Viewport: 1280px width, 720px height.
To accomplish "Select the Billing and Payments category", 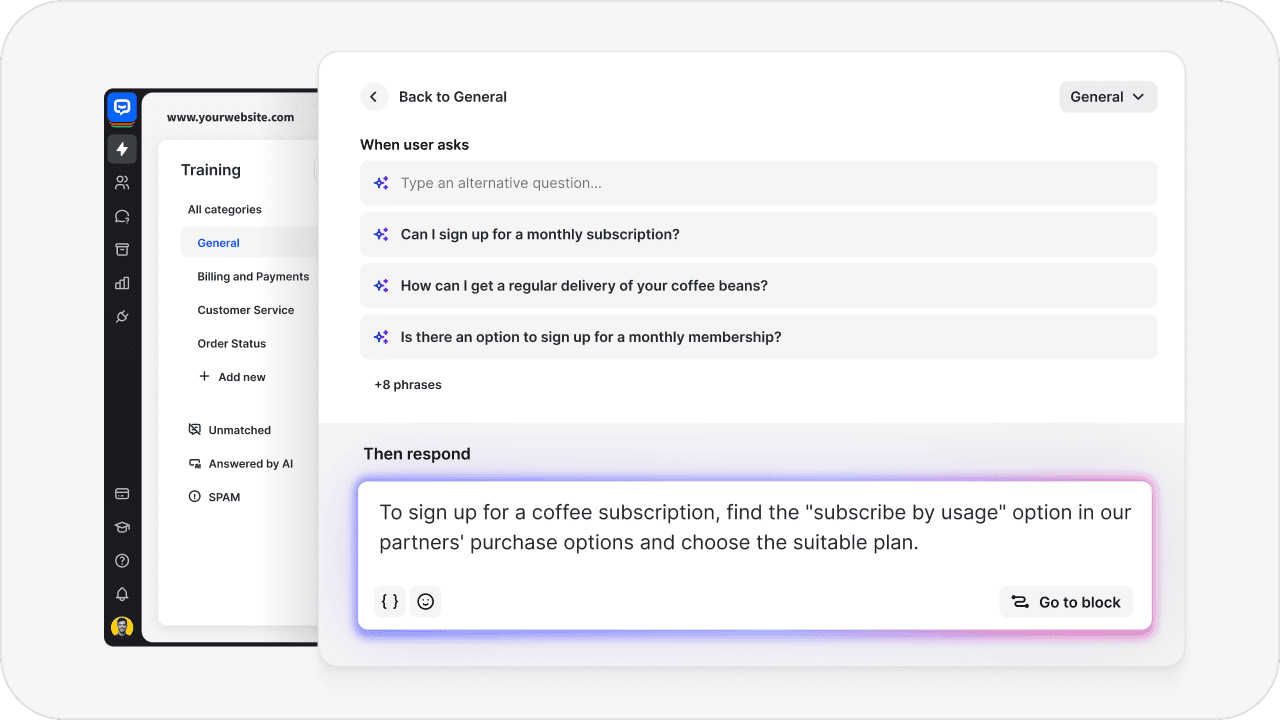I will tap(253, 276).
